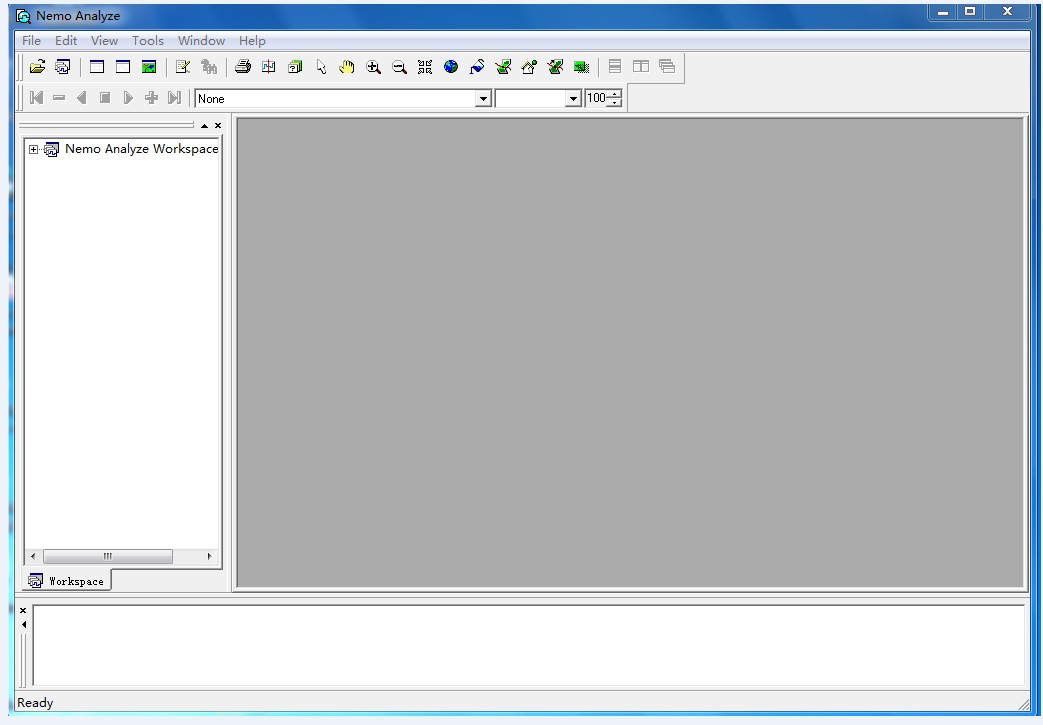Minimize the Nemo Analyze window
The height and width of the screenshot is (725, 1043).
(943, 11)
